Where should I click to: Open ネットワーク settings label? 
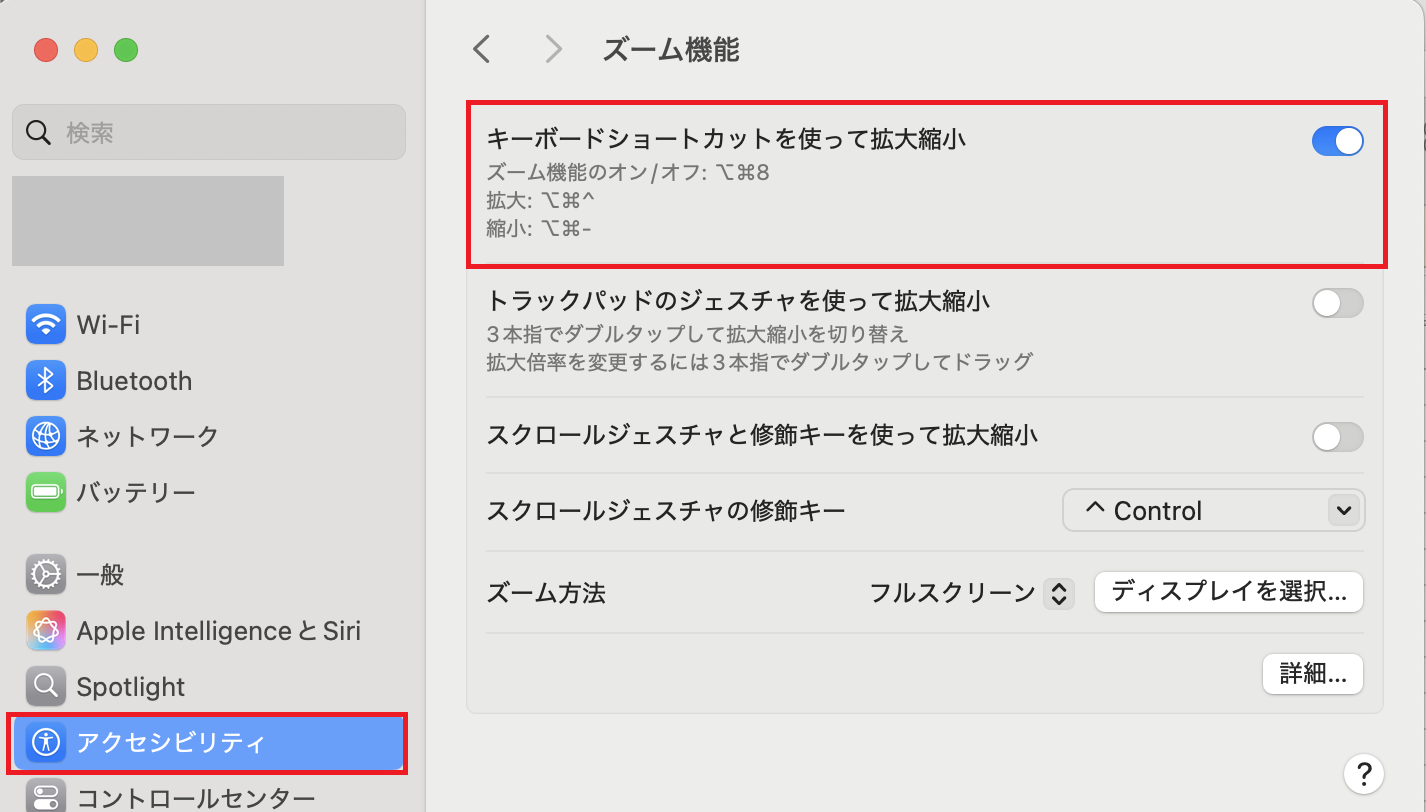[147, 436]
